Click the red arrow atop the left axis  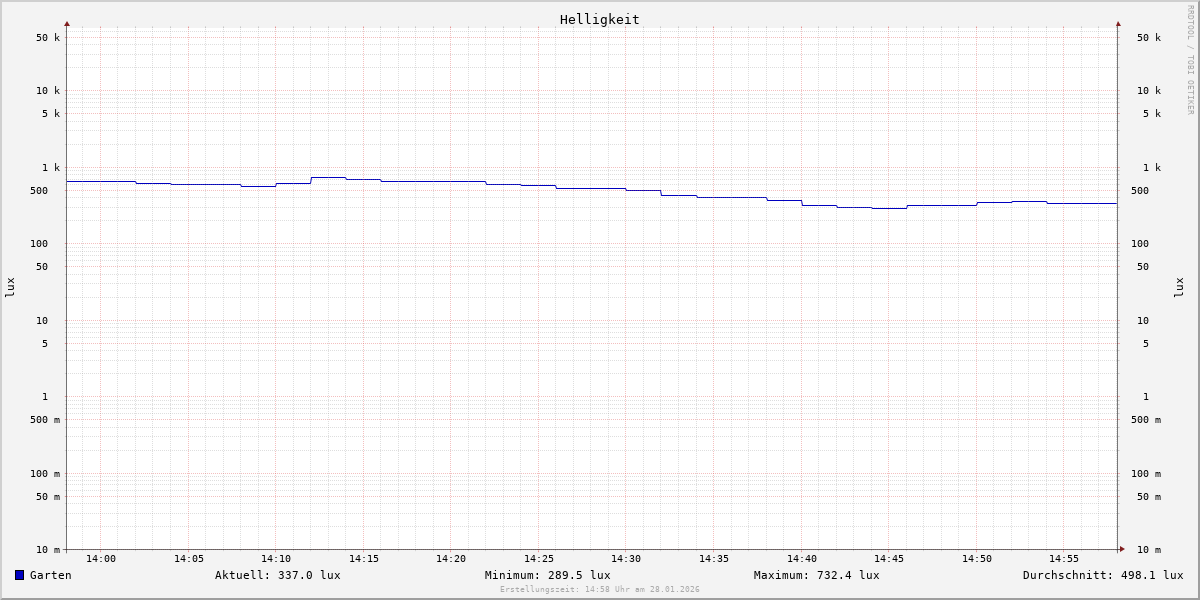[67, 24]
